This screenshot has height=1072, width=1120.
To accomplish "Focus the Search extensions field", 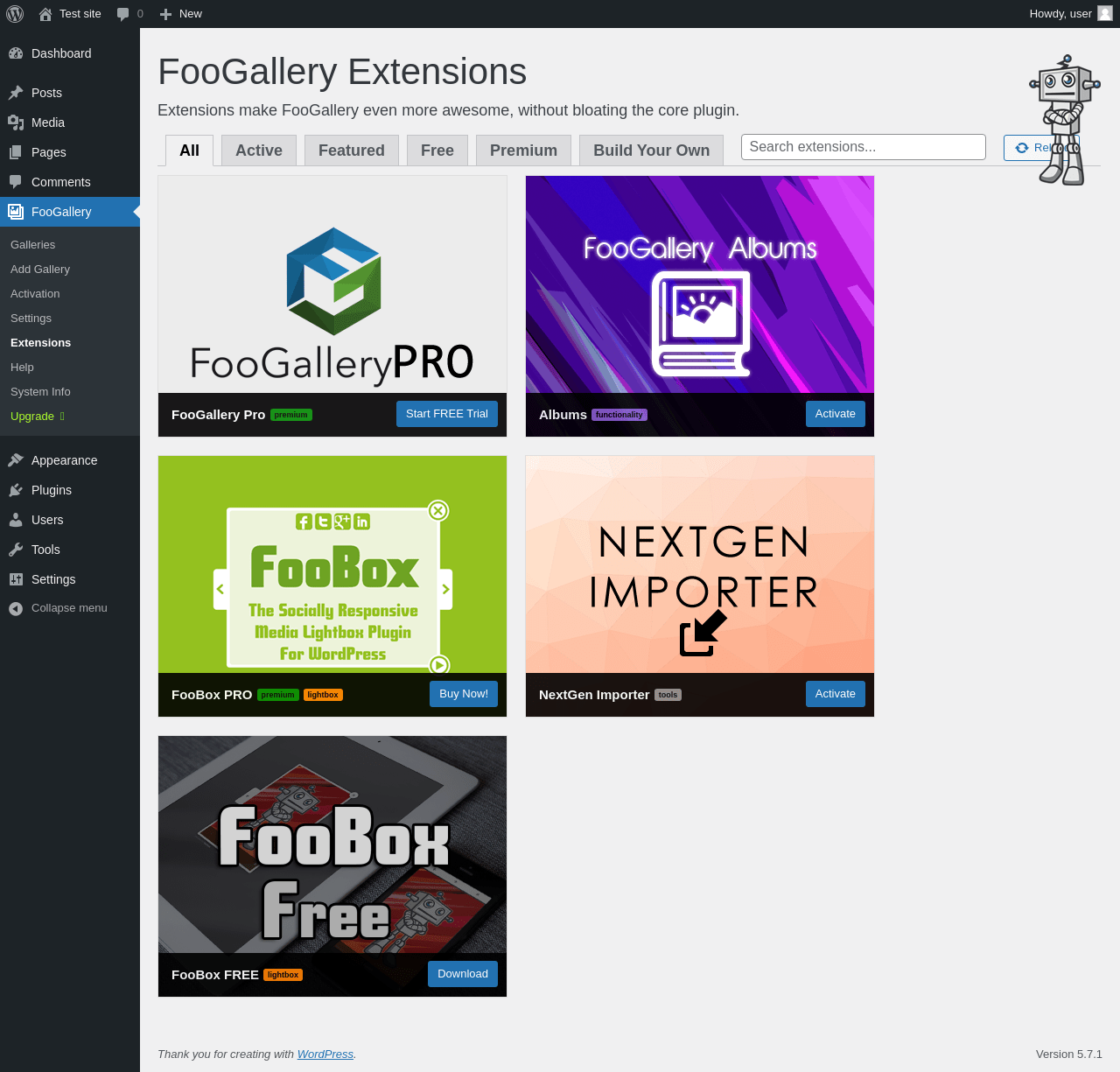I will [864, 147].
